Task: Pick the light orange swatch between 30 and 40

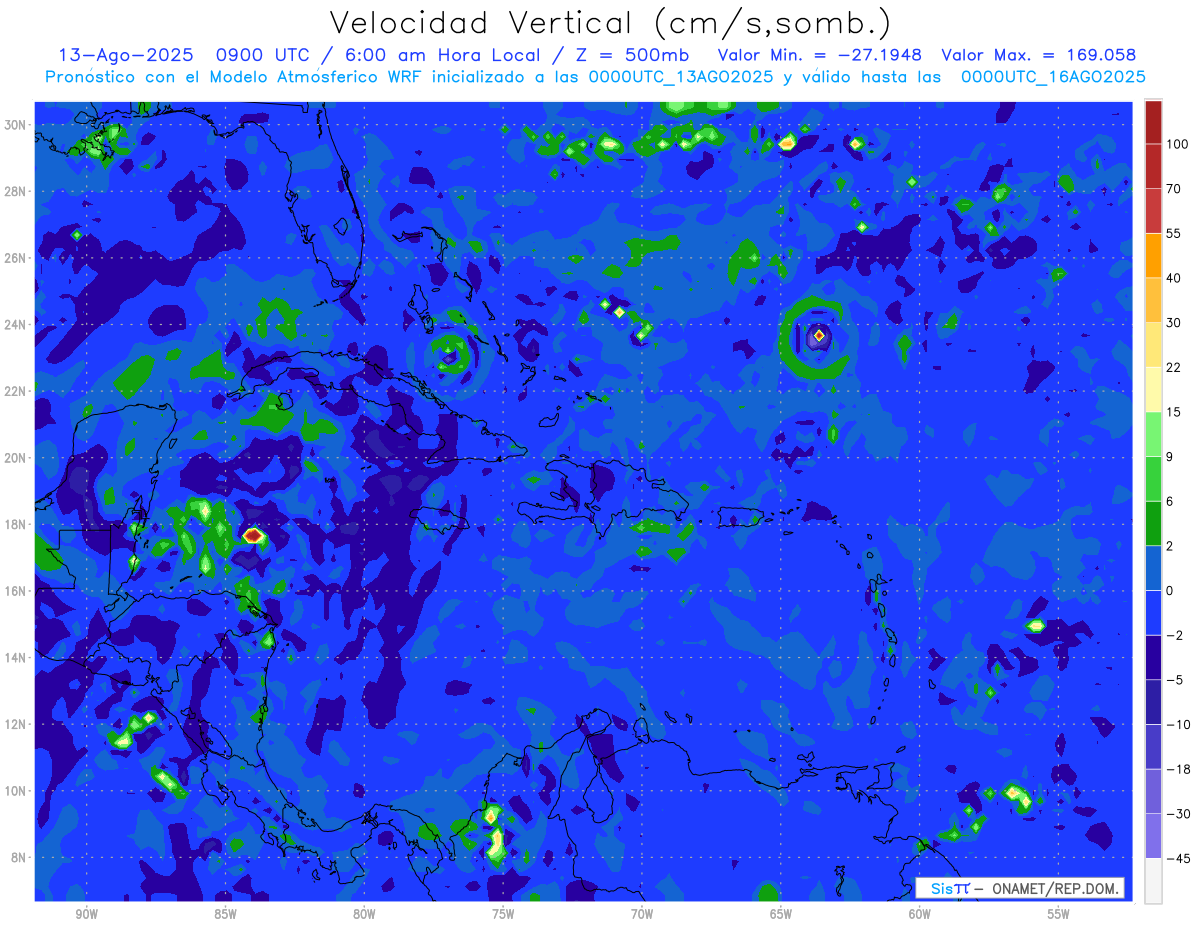Action: pyautogui.click(x=1153, y=299)
